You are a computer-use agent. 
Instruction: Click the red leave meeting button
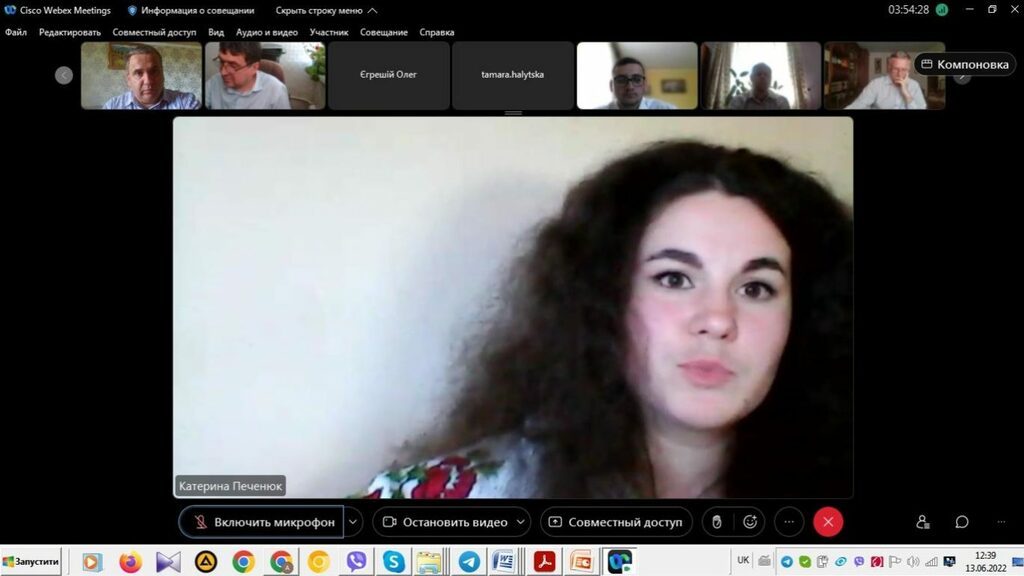pos(828,522)
